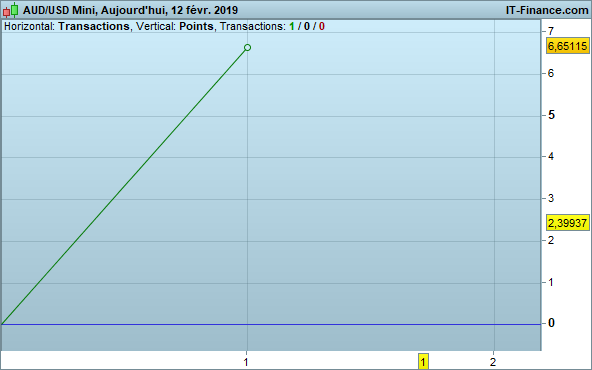592x370 pixels.
Task: Click the Vertical: Points setting
Action: click(x=175, y=26)
